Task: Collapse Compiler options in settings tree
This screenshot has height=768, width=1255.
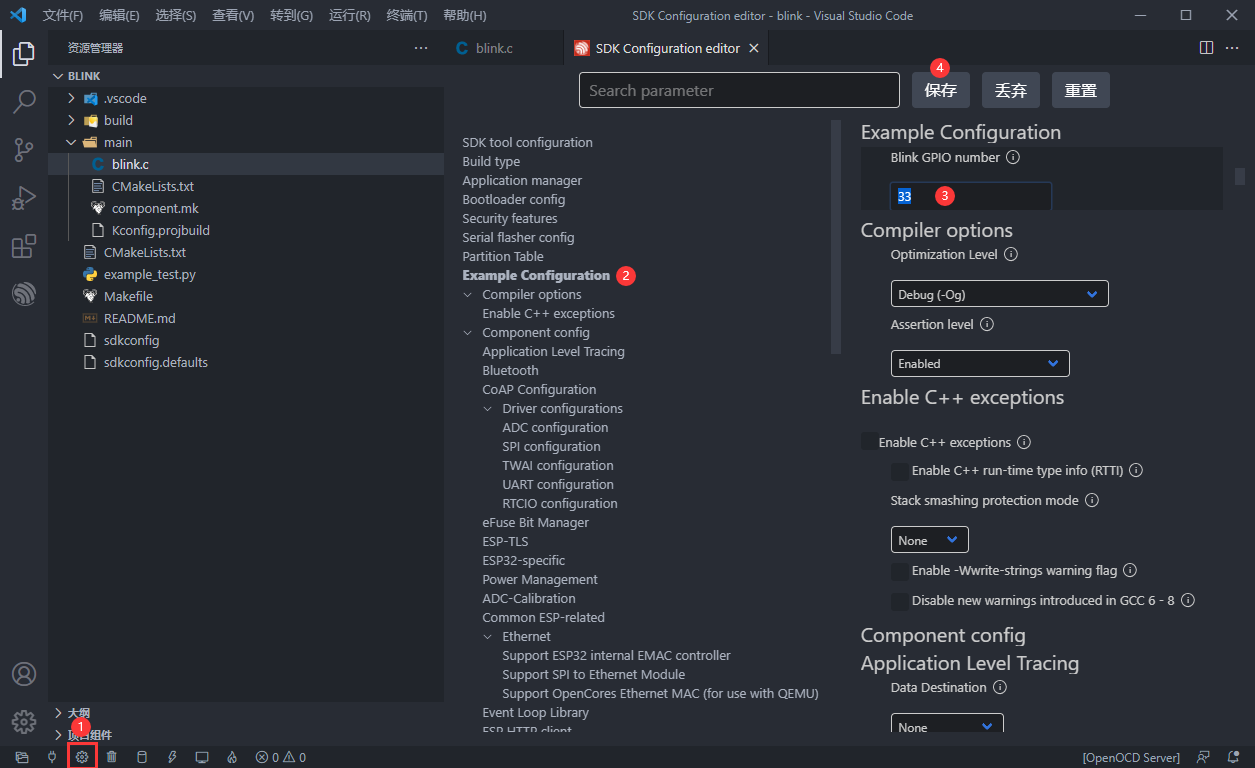Action: pos(467,295)
